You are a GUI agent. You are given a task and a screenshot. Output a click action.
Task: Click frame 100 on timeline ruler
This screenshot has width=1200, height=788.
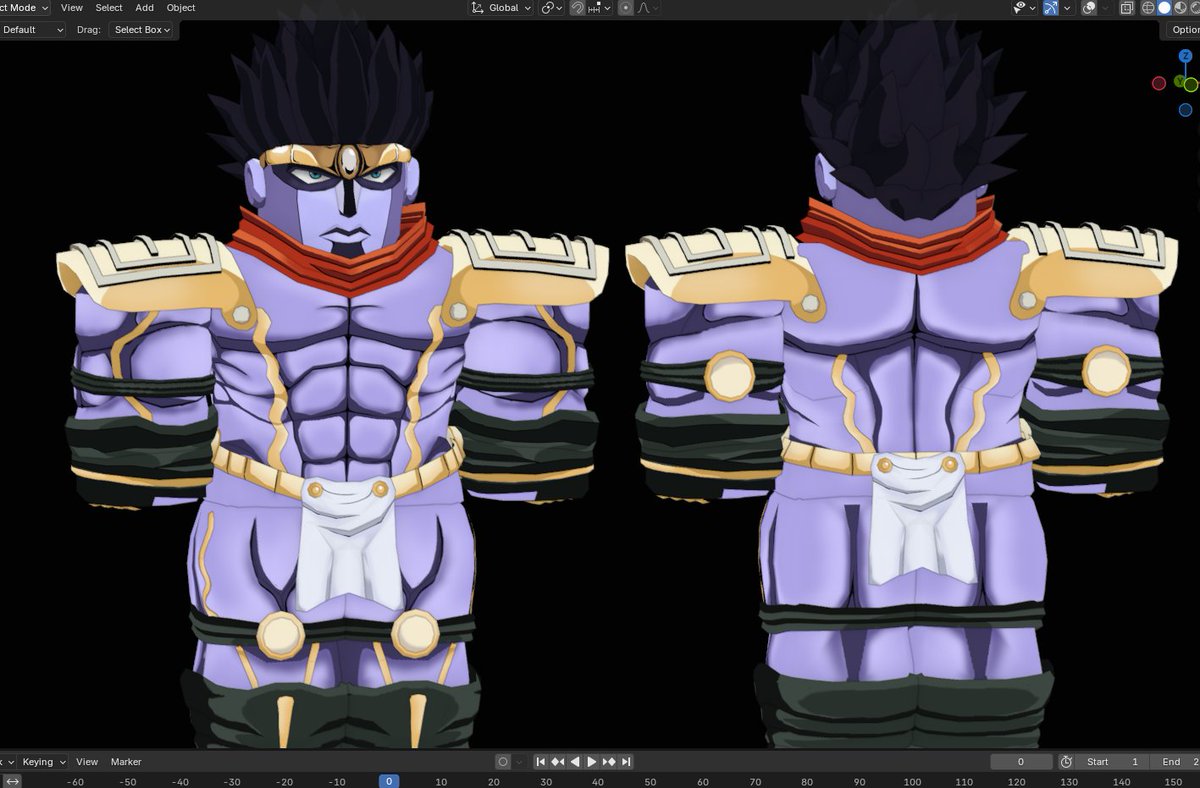[912, 782]
